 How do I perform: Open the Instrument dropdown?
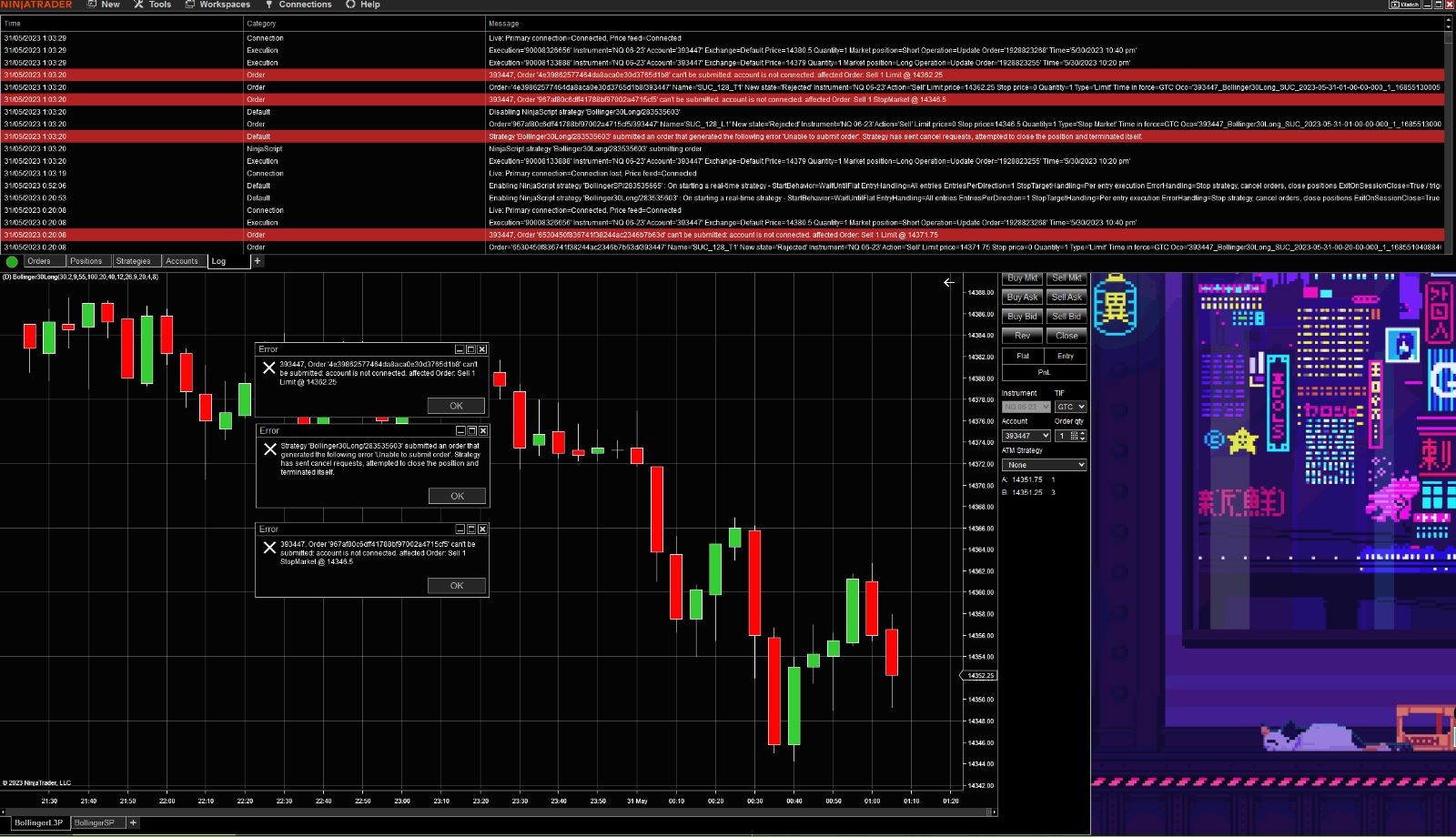coord(1026,407)
